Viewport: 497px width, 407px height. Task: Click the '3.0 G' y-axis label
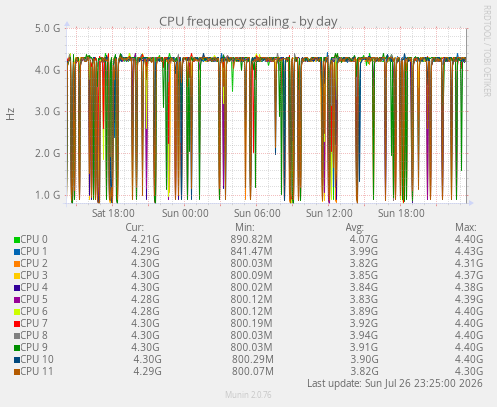(x=48, y=111)
